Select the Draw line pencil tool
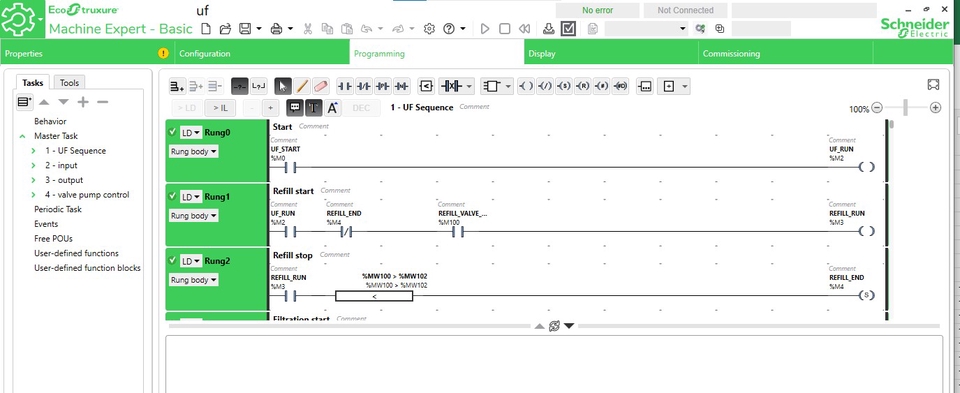The height and width of the screenshot is (393, 960). tap(302, 86)
